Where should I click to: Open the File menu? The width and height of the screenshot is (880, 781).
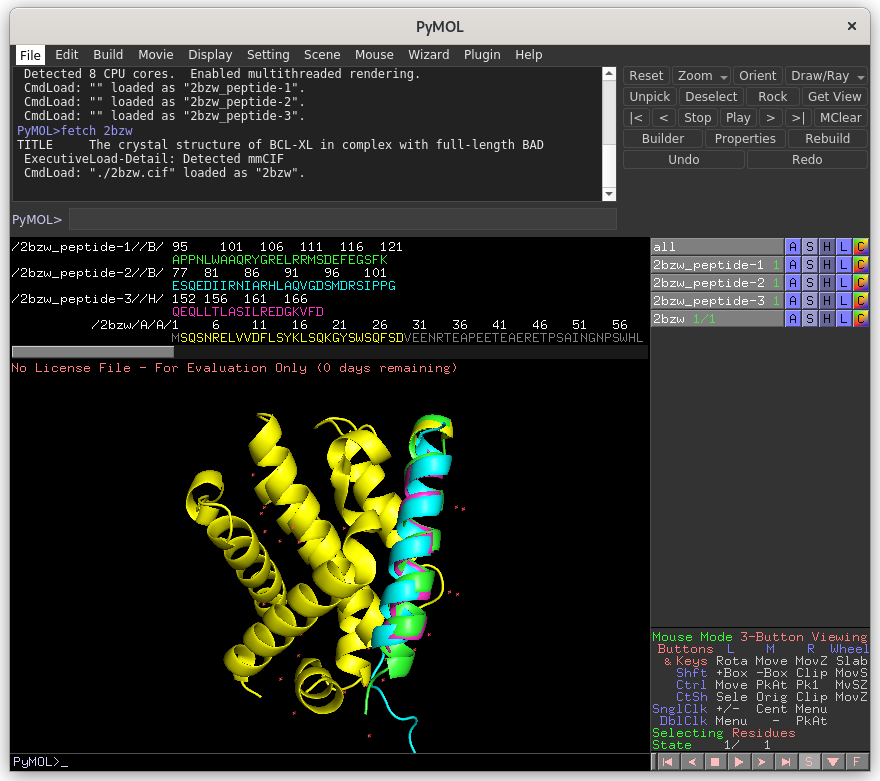30,55
